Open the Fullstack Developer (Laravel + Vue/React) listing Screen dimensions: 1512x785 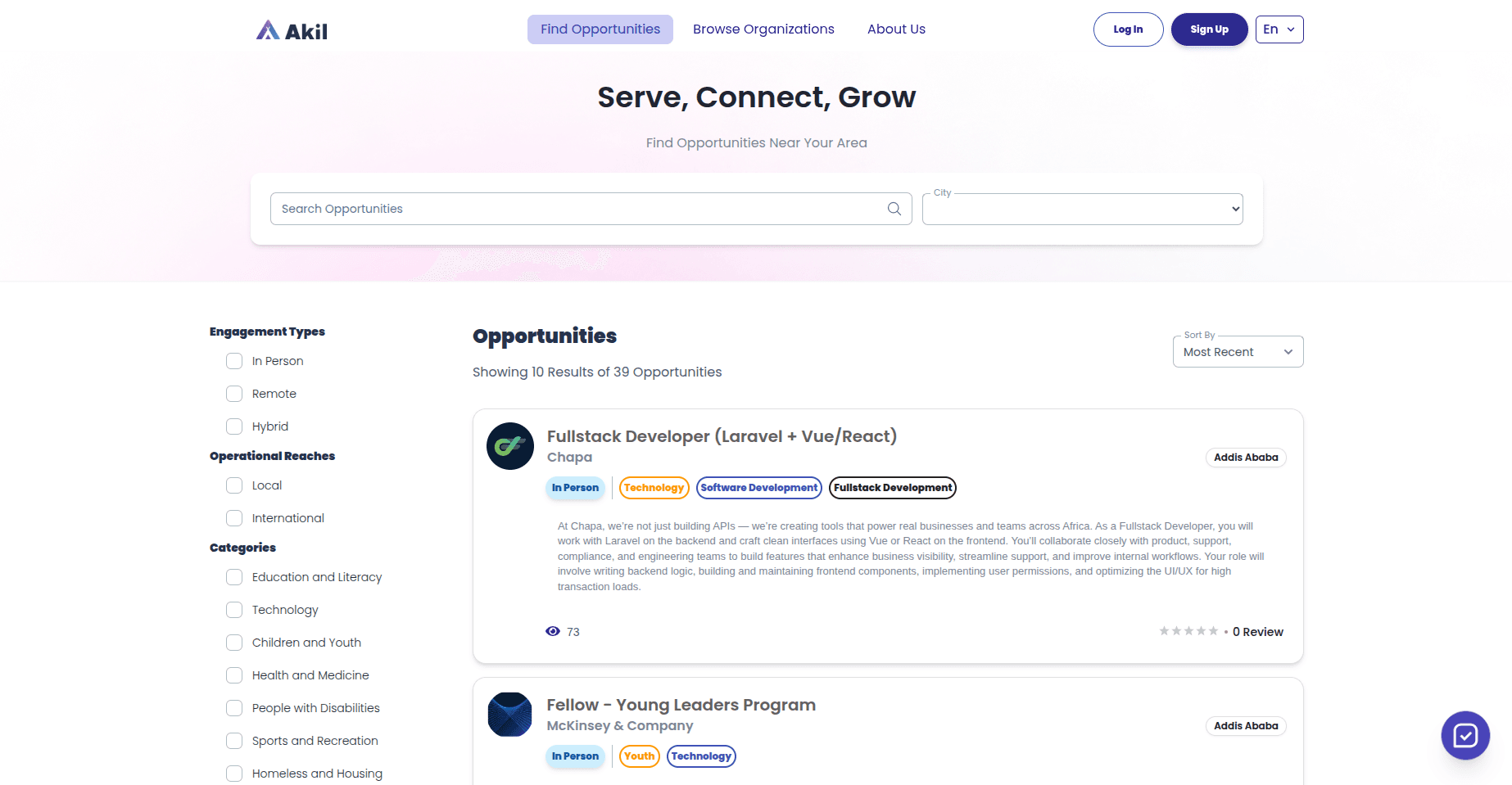pyautogui.click(x=722, y=436)
